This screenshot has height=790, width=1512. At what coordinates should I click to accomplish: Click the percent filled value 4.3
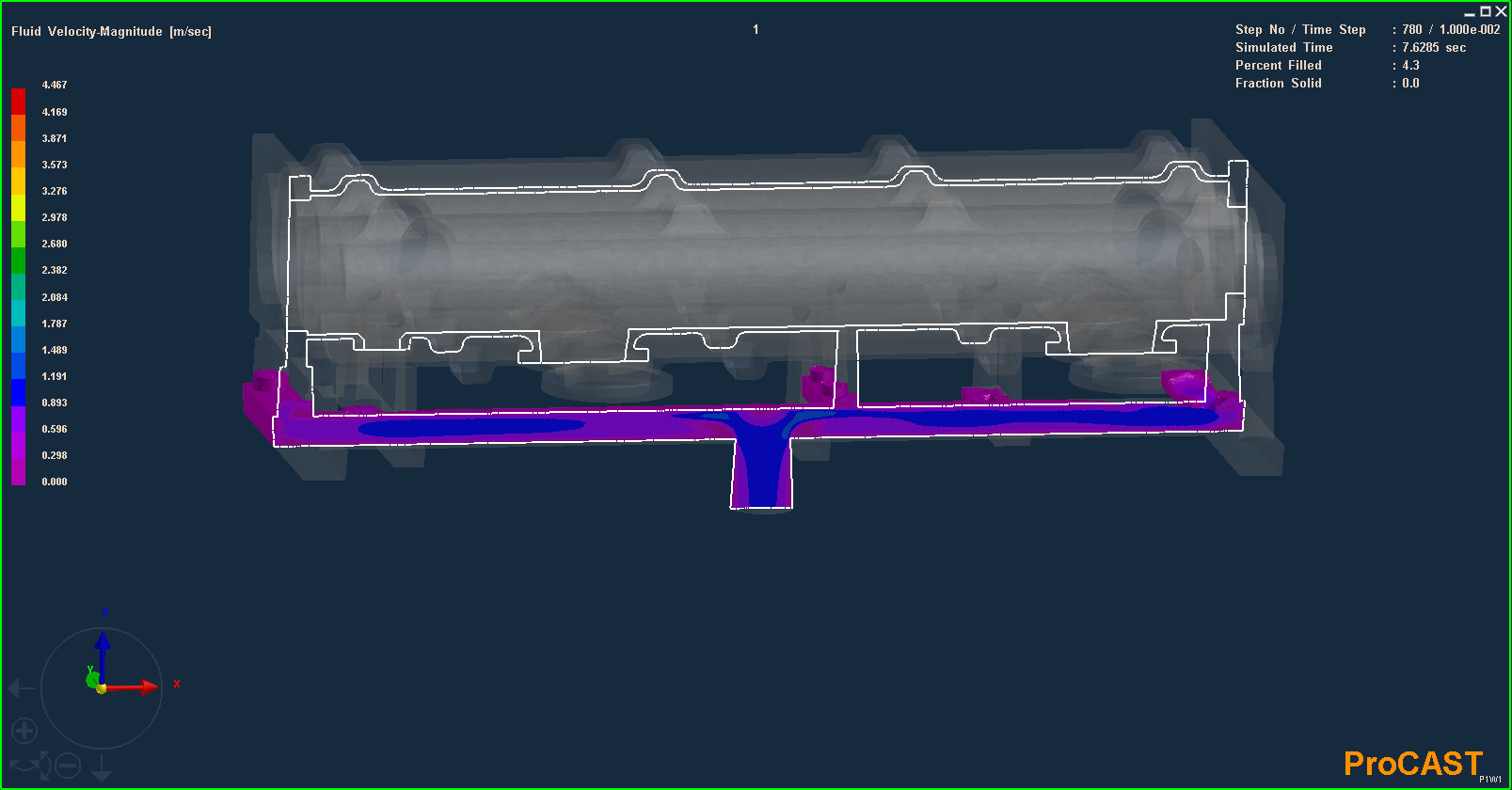coord(1410,66)
